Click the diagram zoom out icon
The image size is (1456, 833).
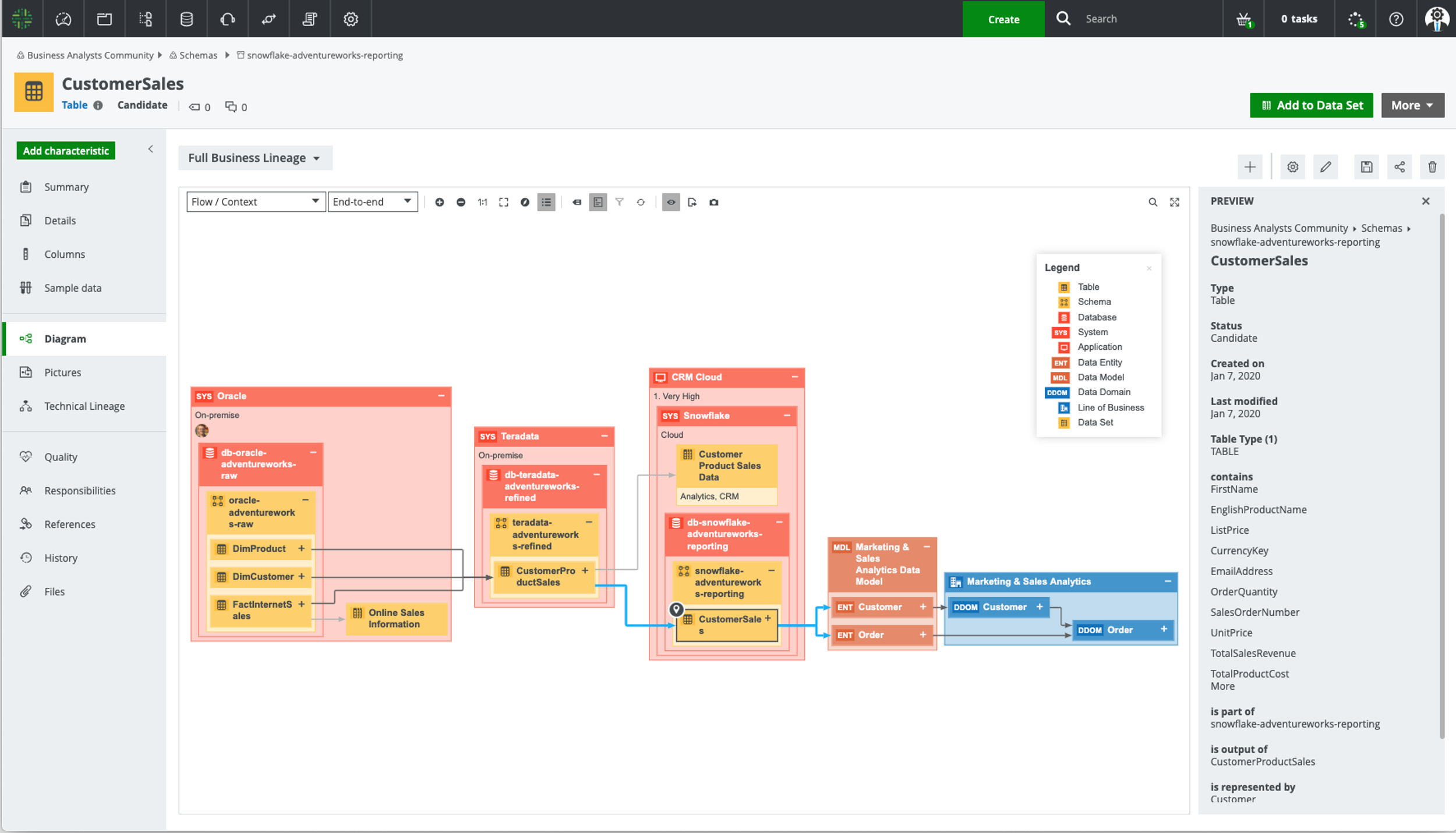461,202
